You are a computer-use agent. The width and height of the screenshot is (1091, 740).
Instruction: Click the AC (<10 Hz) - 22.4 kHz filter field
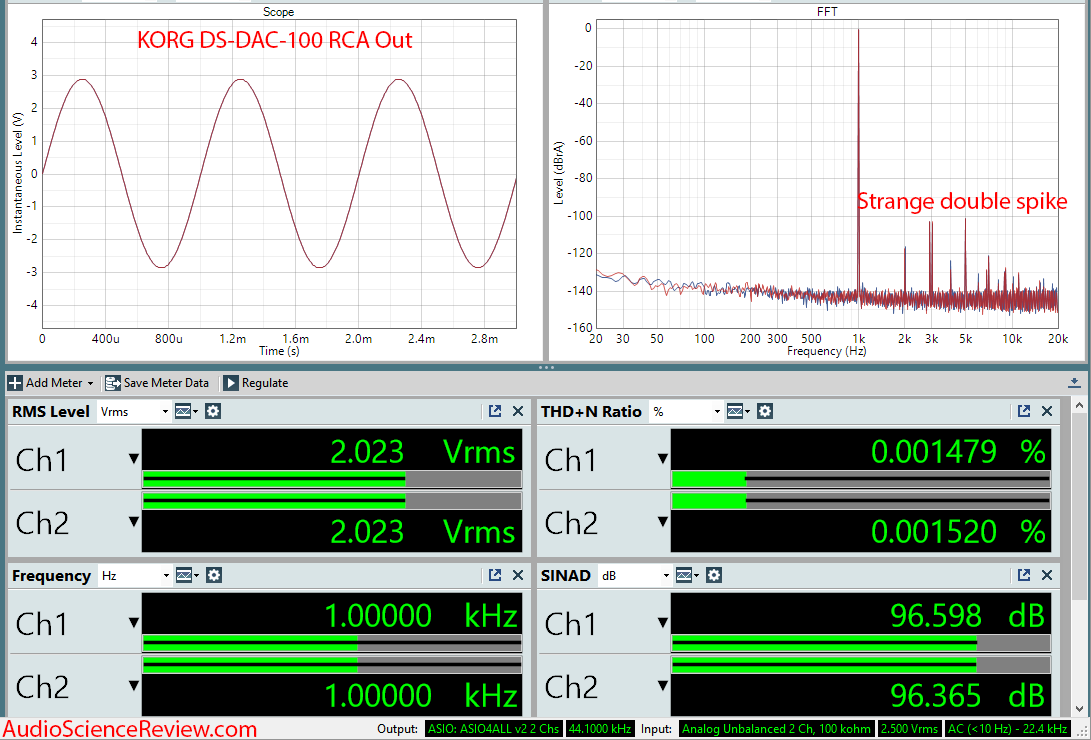pos(1008,729)
